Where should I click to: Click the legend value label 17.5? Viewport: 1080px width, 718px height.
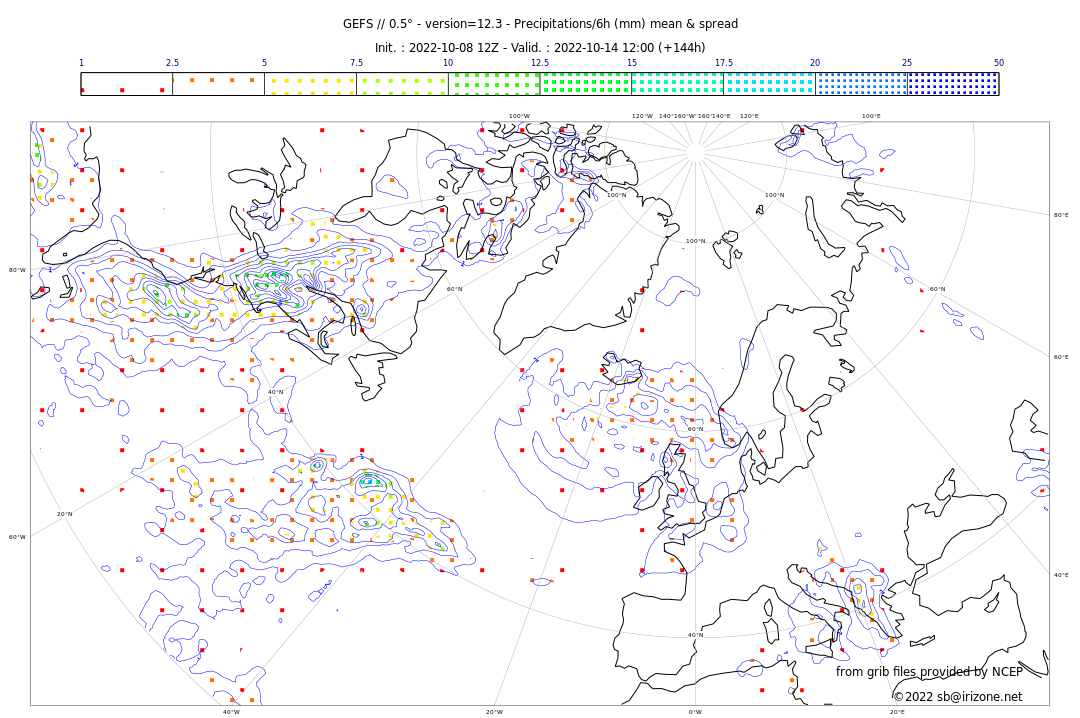(x=724, y=63)
